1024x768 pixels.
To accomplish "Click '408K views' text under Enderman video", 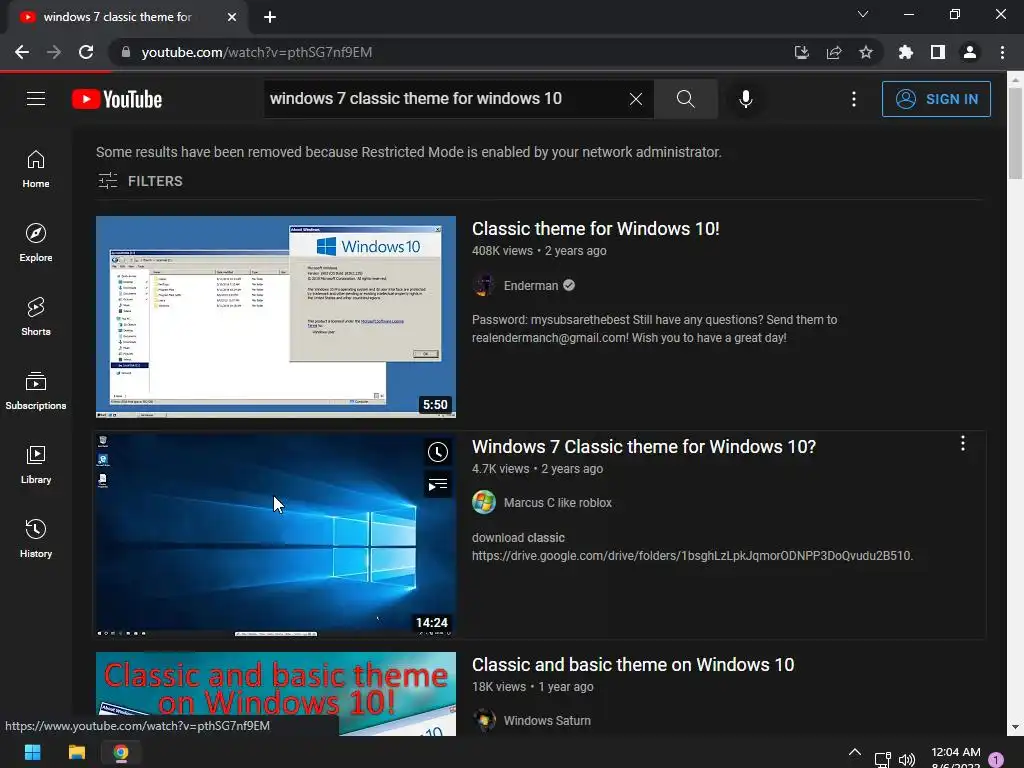I will pyautogui.click(x=502, y=251).
